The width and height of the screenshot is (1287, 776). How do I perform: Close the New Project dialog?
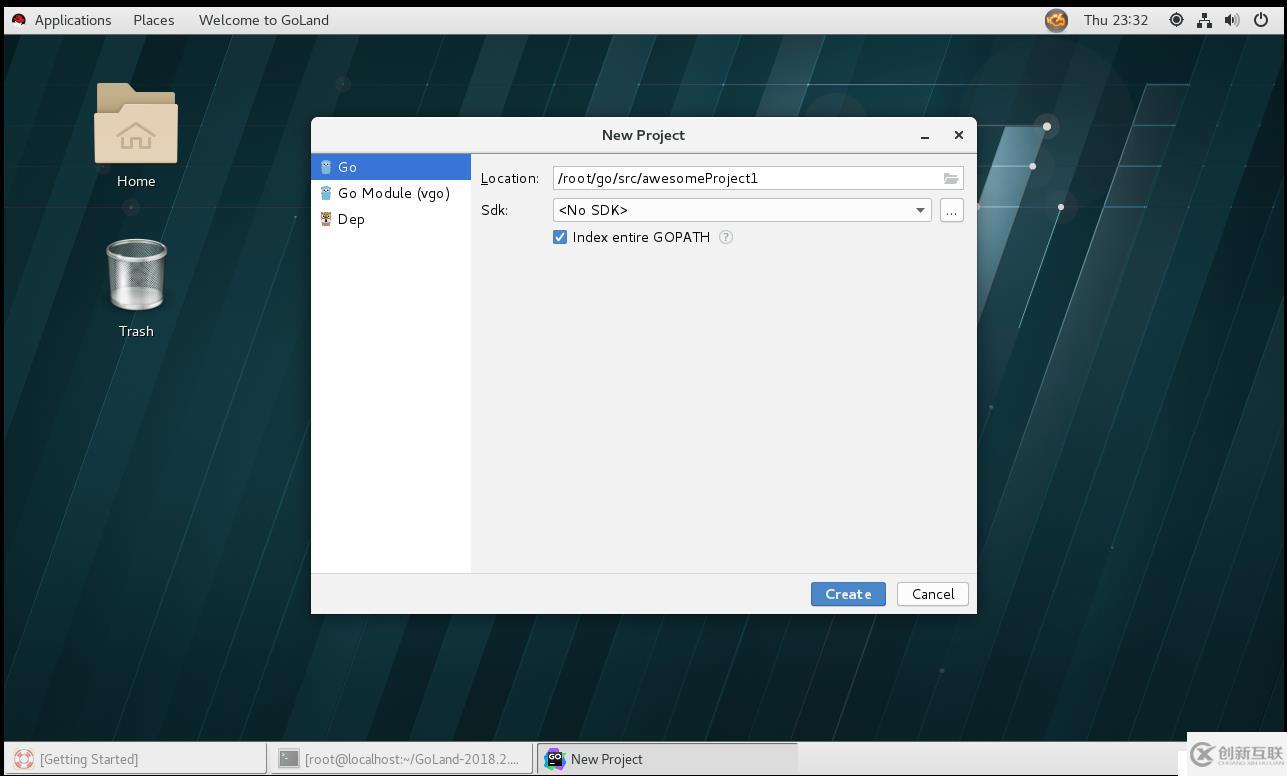[959, 135]
